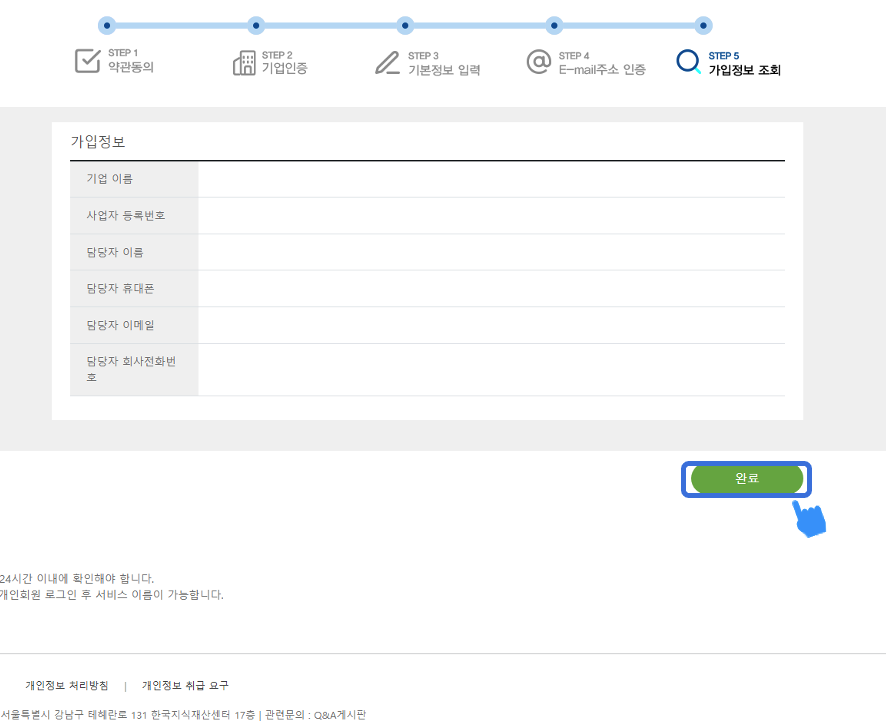Click the STEP 3 pencil icon
Viewport: 886px width, 722px height.
point(387,62)
